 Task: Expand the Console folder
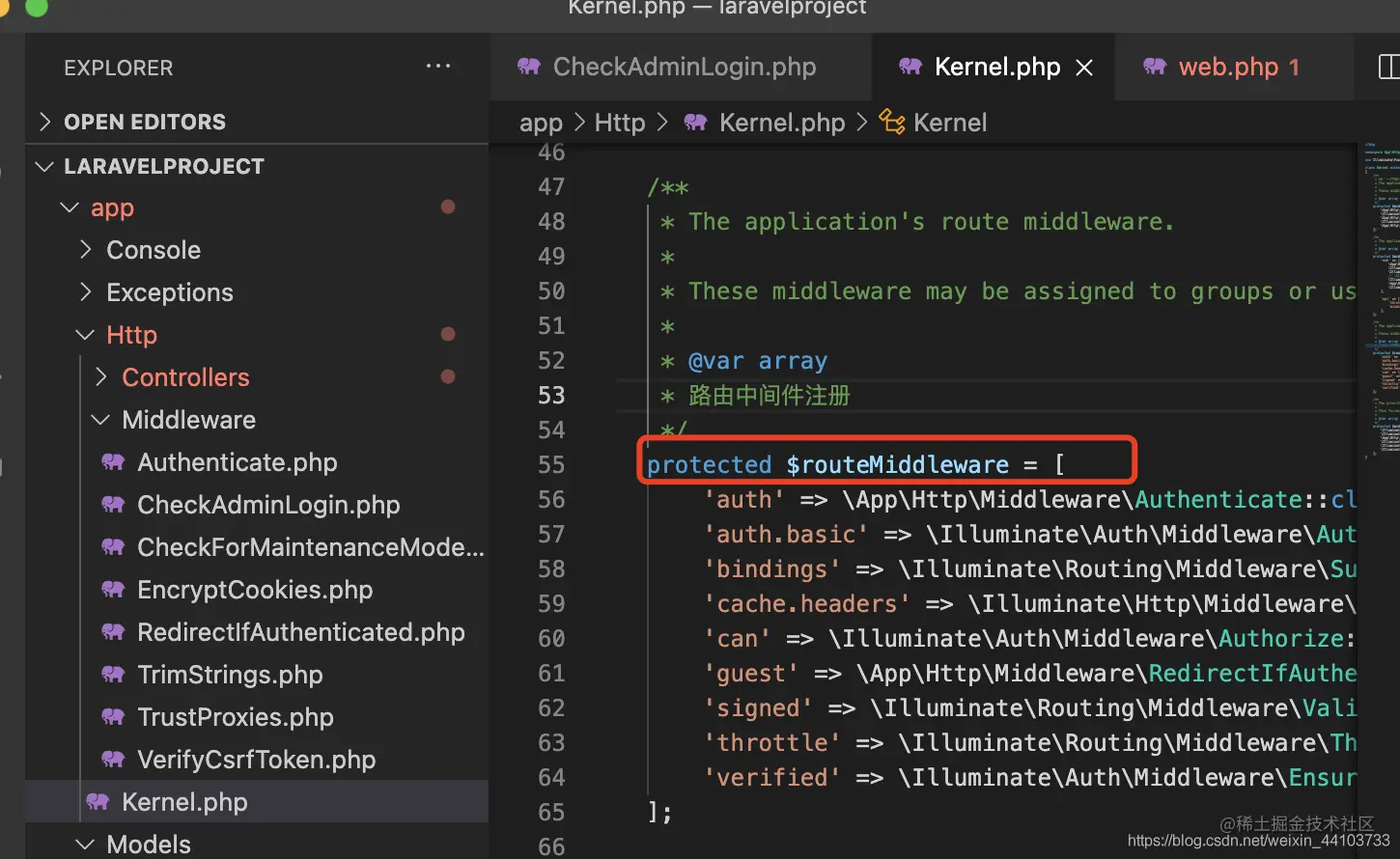tap(86, 250)
